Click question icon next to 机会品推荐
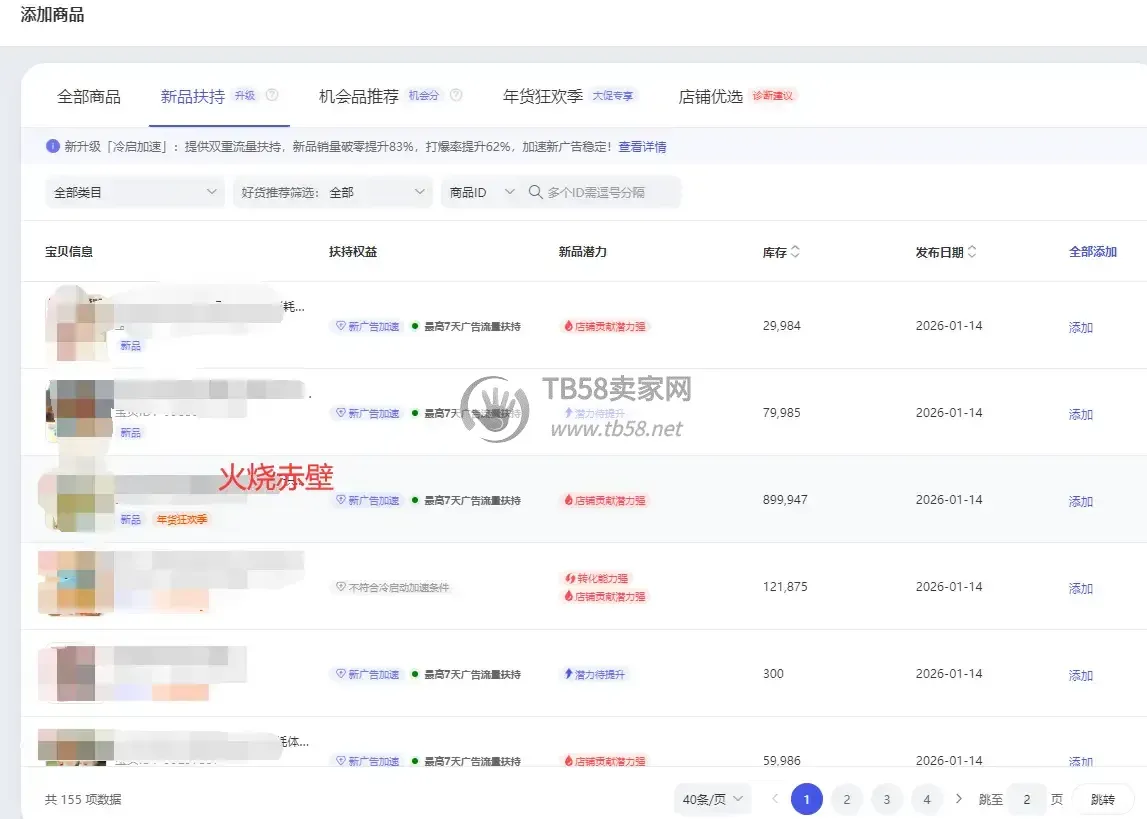Viewport: 1147px width, 819px height. (x=456, y=95)
